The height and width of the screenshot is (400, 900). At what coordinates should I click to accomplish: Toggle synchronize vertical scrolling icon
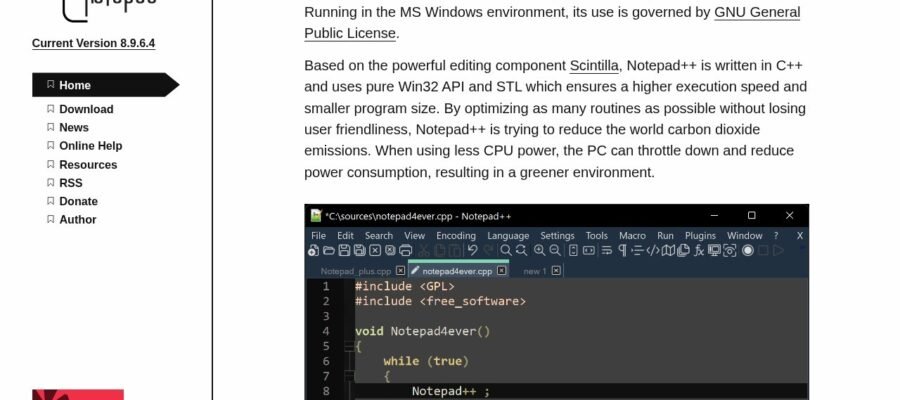click(x=573, y=250)
